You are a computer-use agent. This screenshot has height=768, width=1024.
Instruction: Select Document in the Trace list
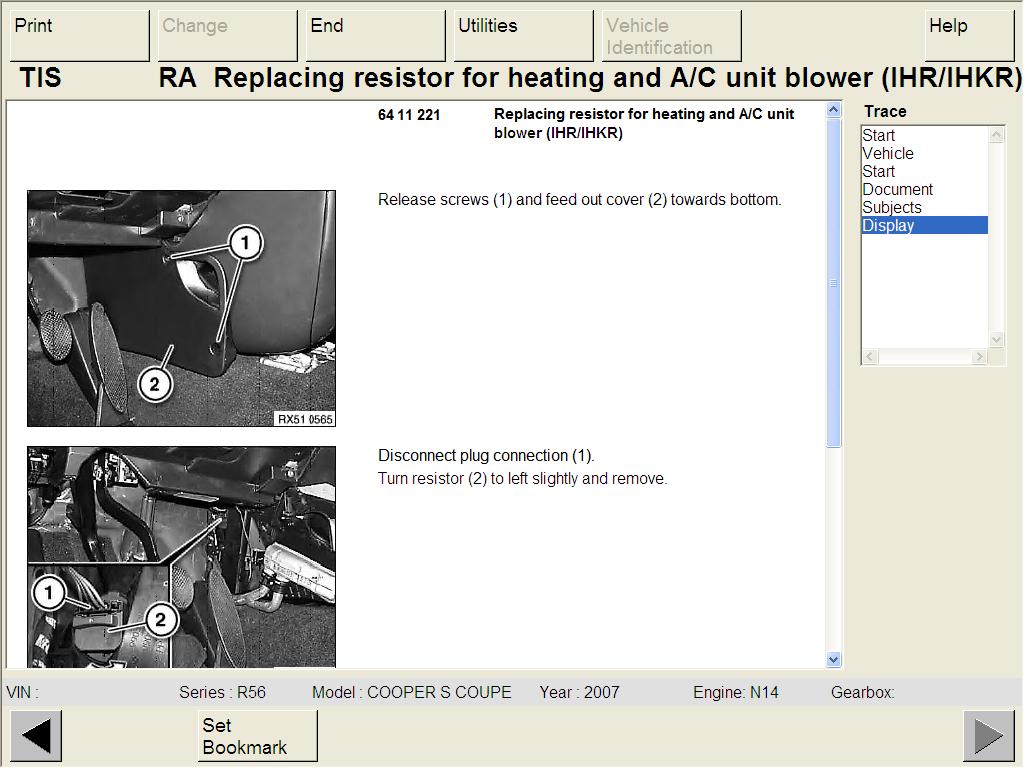(x=897, y=190)
